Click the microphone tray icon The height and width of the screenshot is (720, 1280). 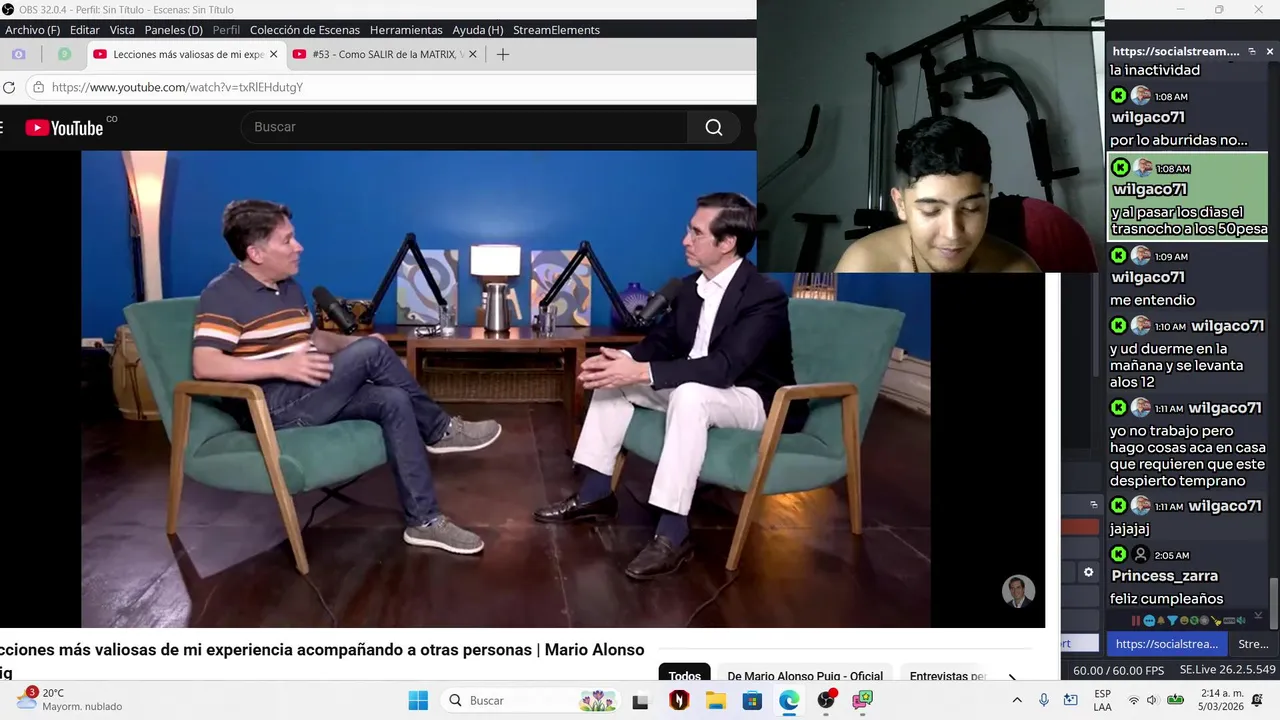click(1044, 700)
